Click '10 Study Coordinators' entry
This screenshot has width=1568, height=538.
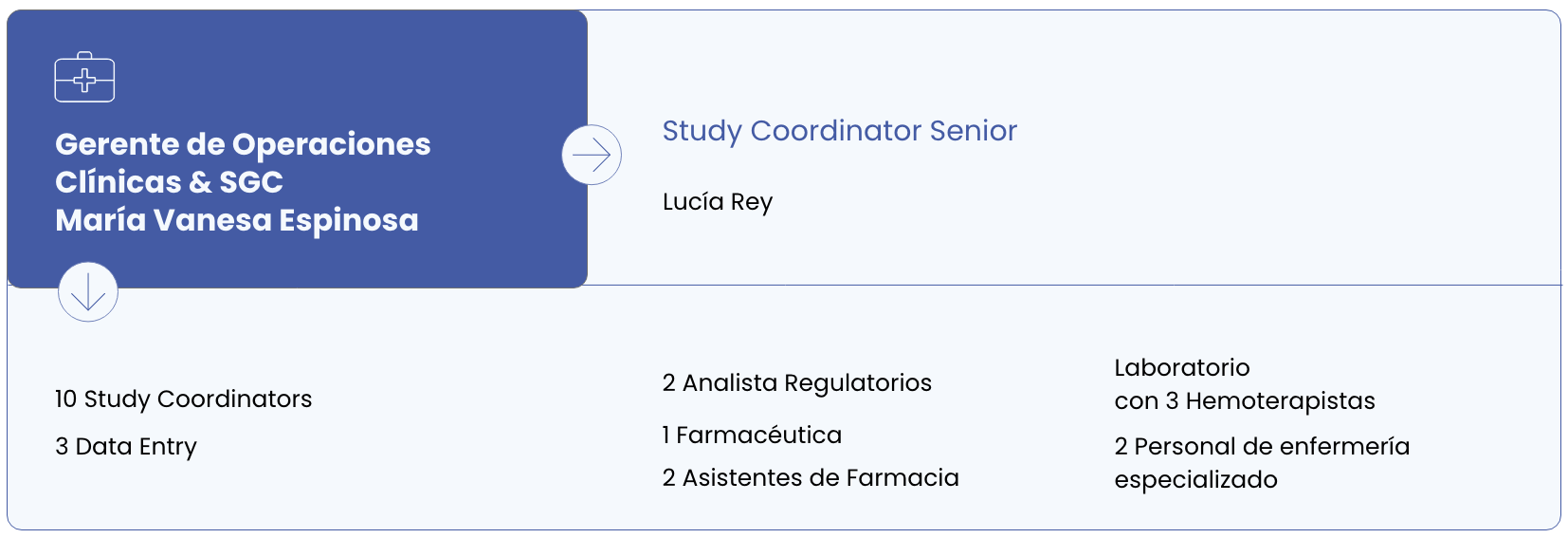pos(183,399)
